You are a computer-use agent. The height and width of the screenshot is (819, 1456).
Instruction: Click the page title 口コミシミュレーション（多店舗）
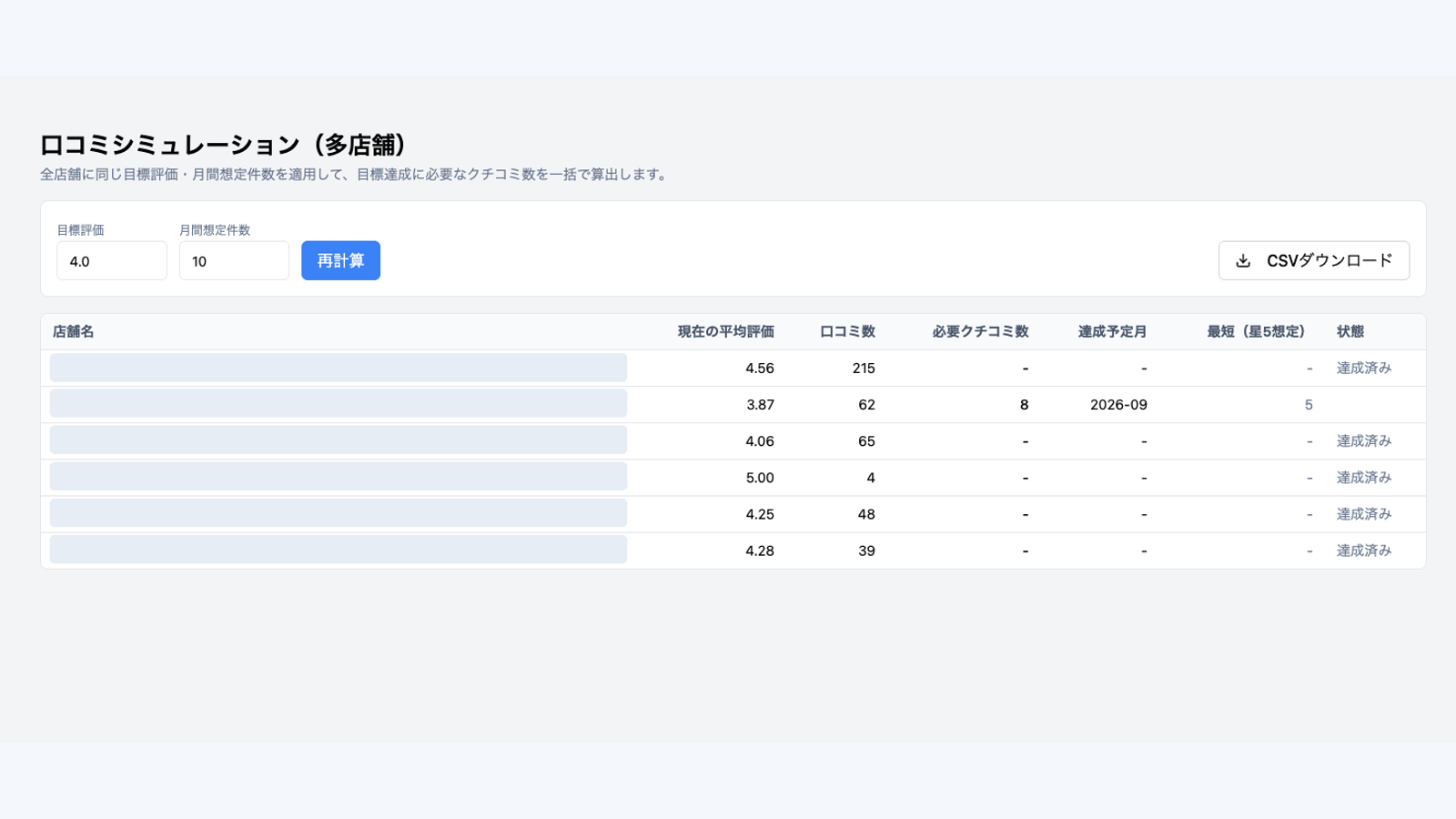pyautogui.click(x=224, y=145)
